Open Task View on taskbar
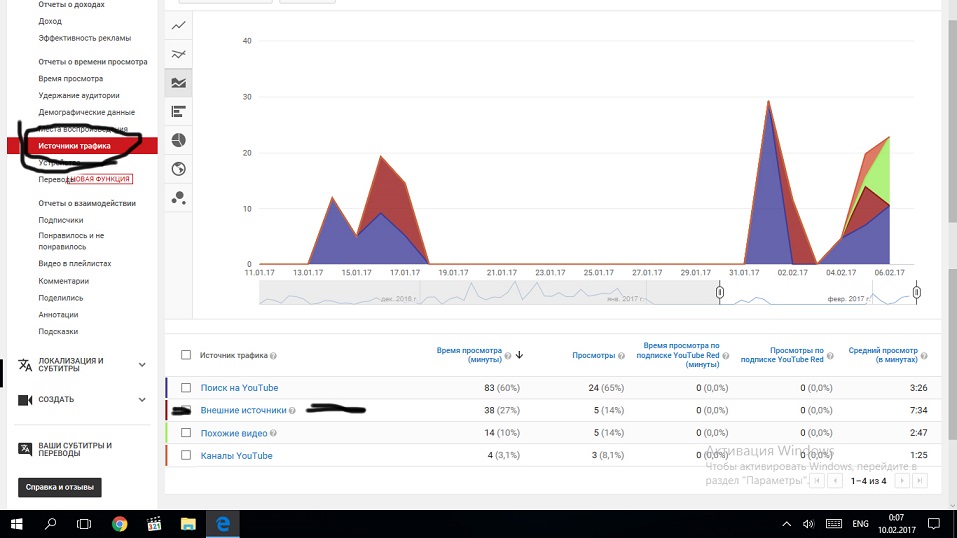The image size is (957, 538). click(x=84, y=524)
